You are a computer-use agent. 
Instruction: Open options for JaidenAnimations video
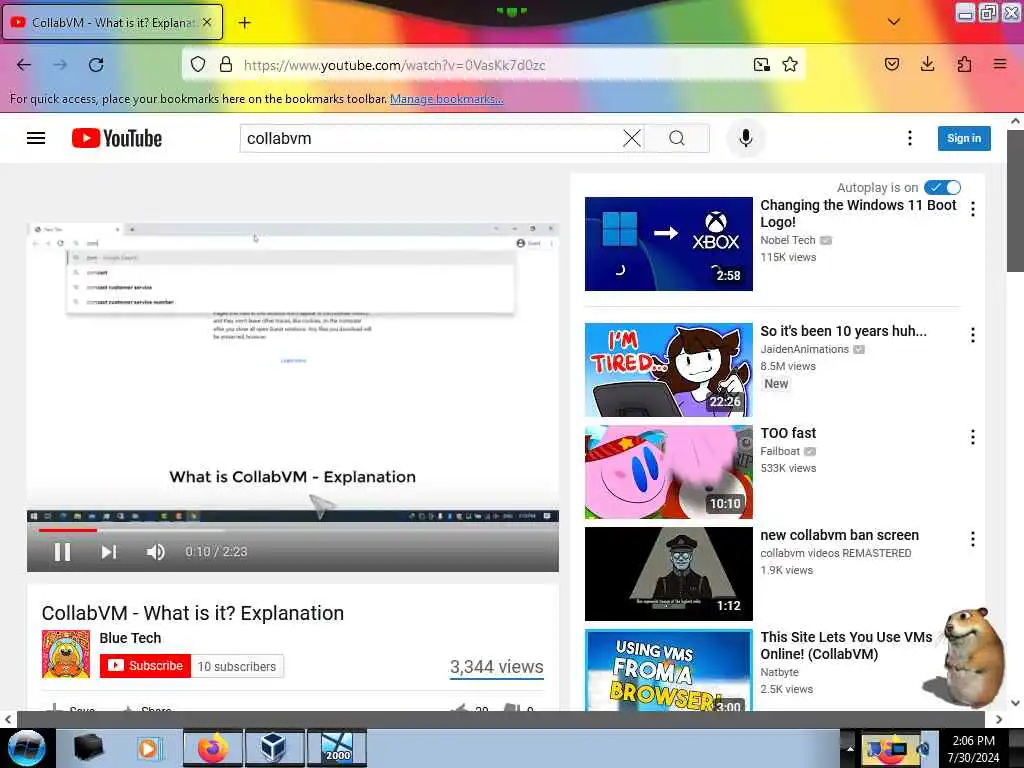tap(973, 335)
